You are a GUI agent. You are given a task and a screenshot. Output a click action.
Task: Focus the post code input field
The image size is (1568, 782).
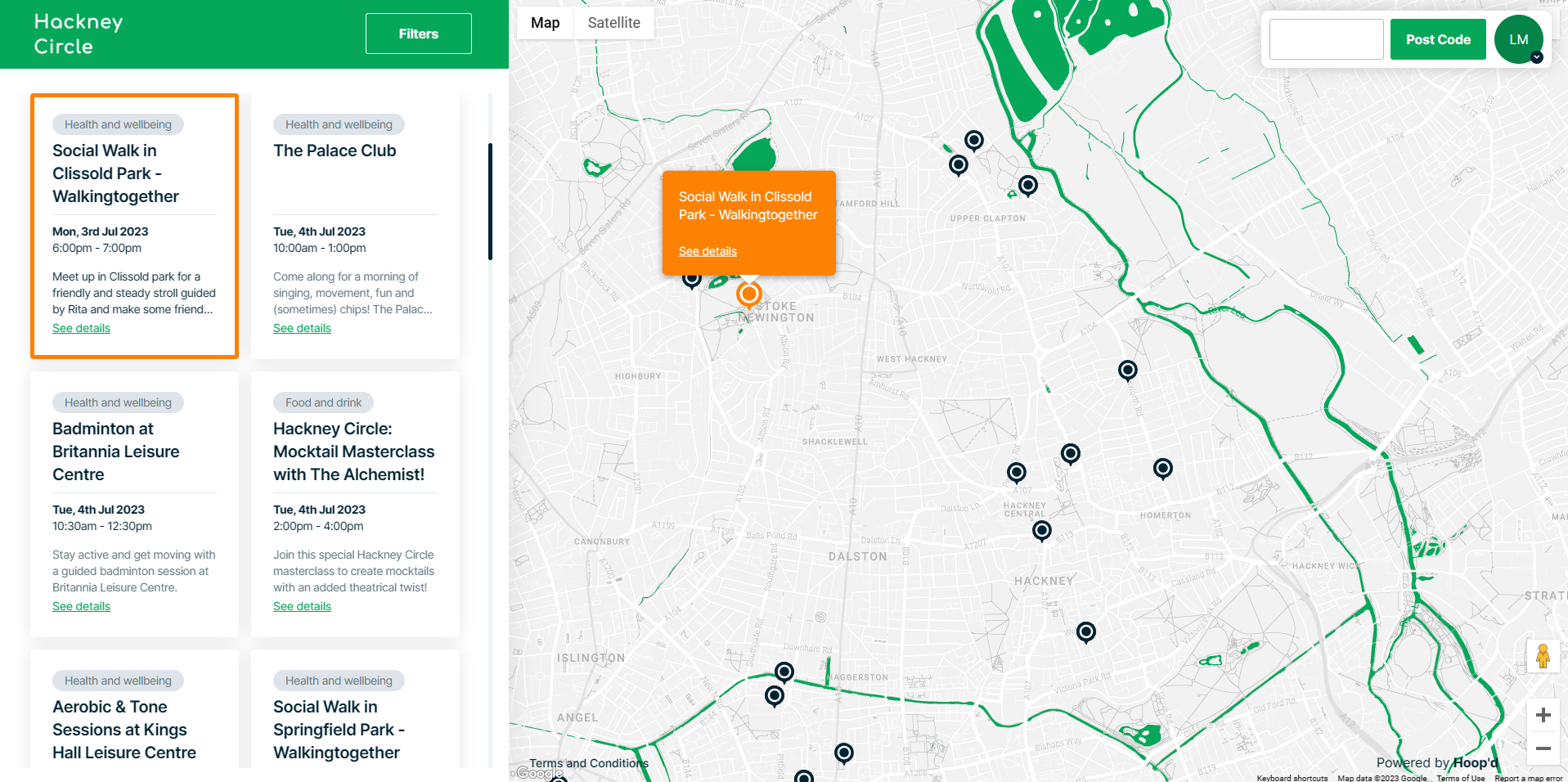[x=1326, y=39]
